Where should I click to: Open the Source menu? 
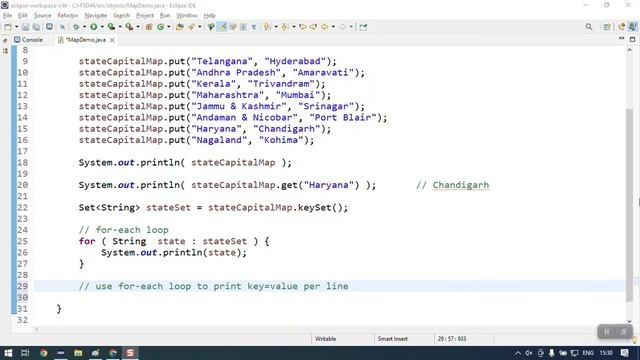click(42, 16)
